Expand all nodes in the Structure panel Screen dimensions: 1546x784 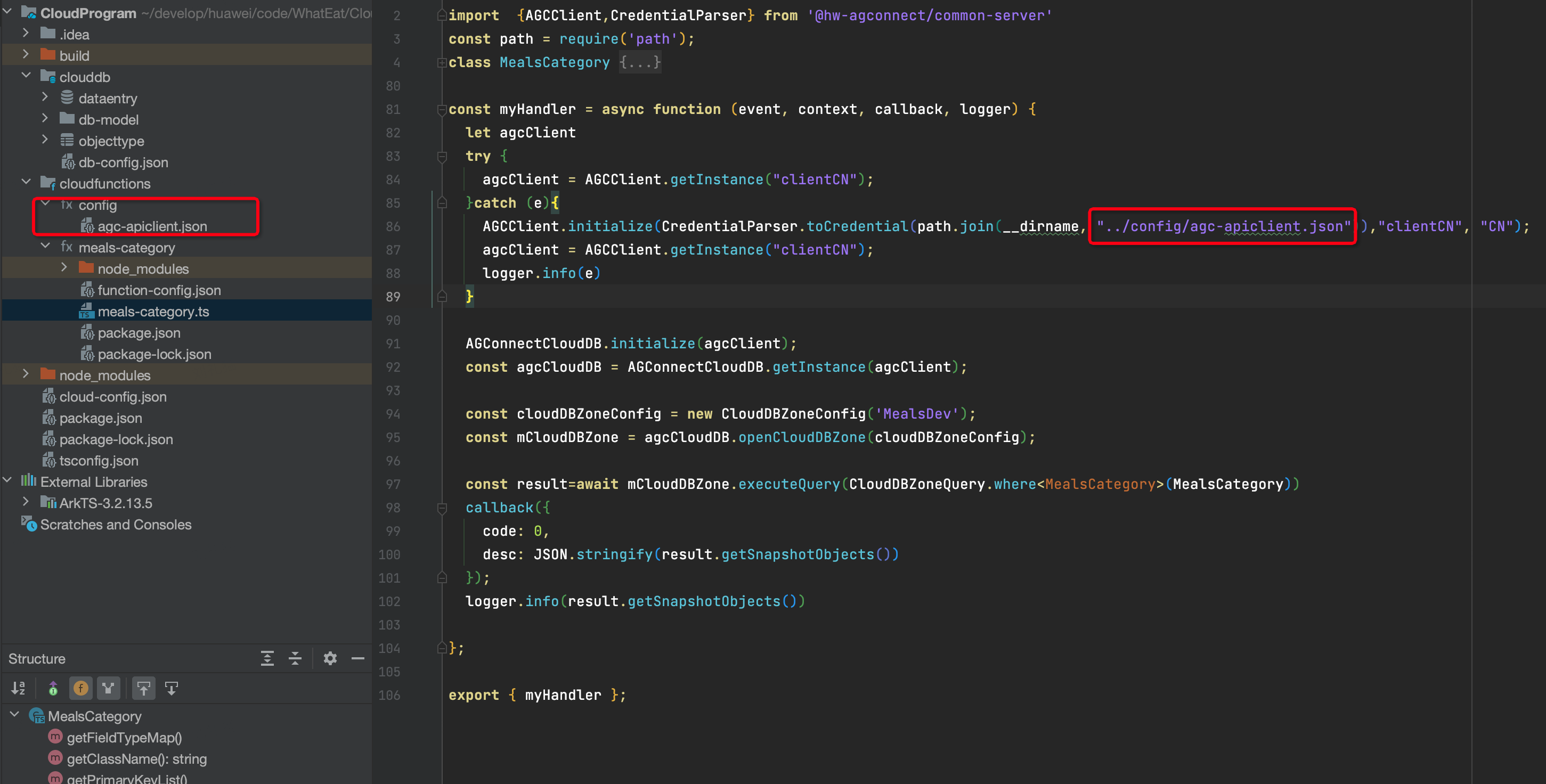pos(266,658)
